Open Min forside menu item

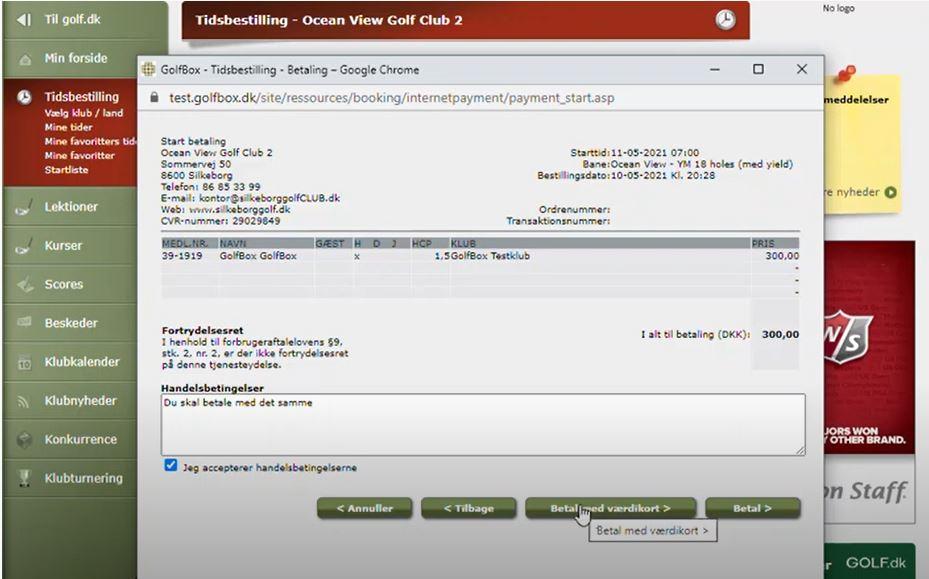tap(76, 58)
